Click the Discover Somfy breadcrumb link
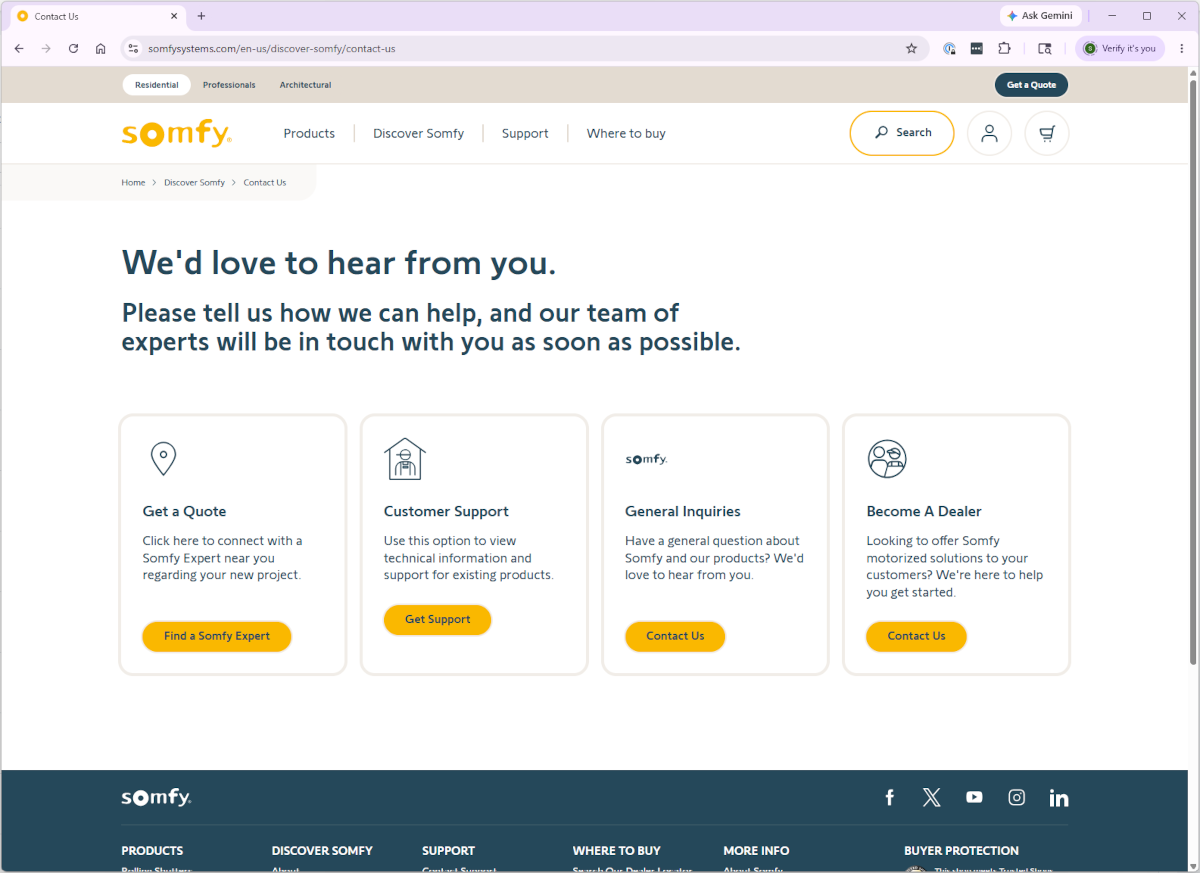The image size is (1200, 873). tap(195, 183)
